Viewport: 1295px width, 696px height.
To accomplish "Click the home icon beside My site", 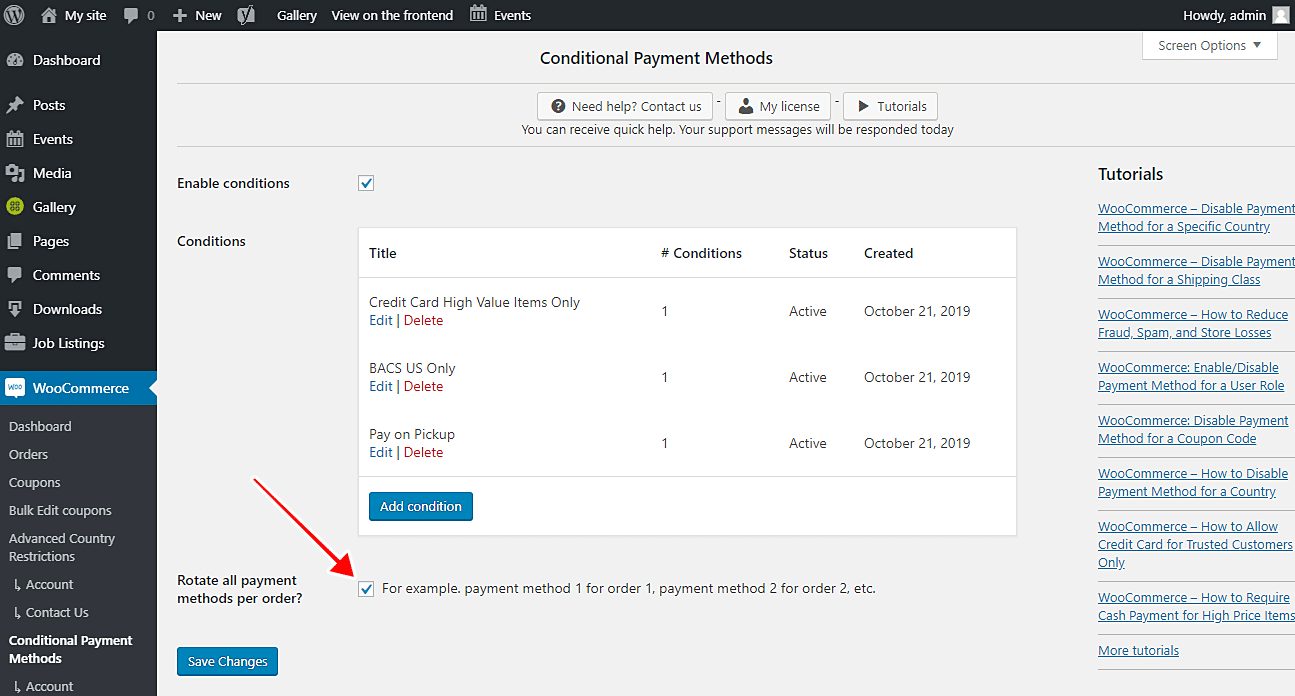I will click(x=49, y=15).
